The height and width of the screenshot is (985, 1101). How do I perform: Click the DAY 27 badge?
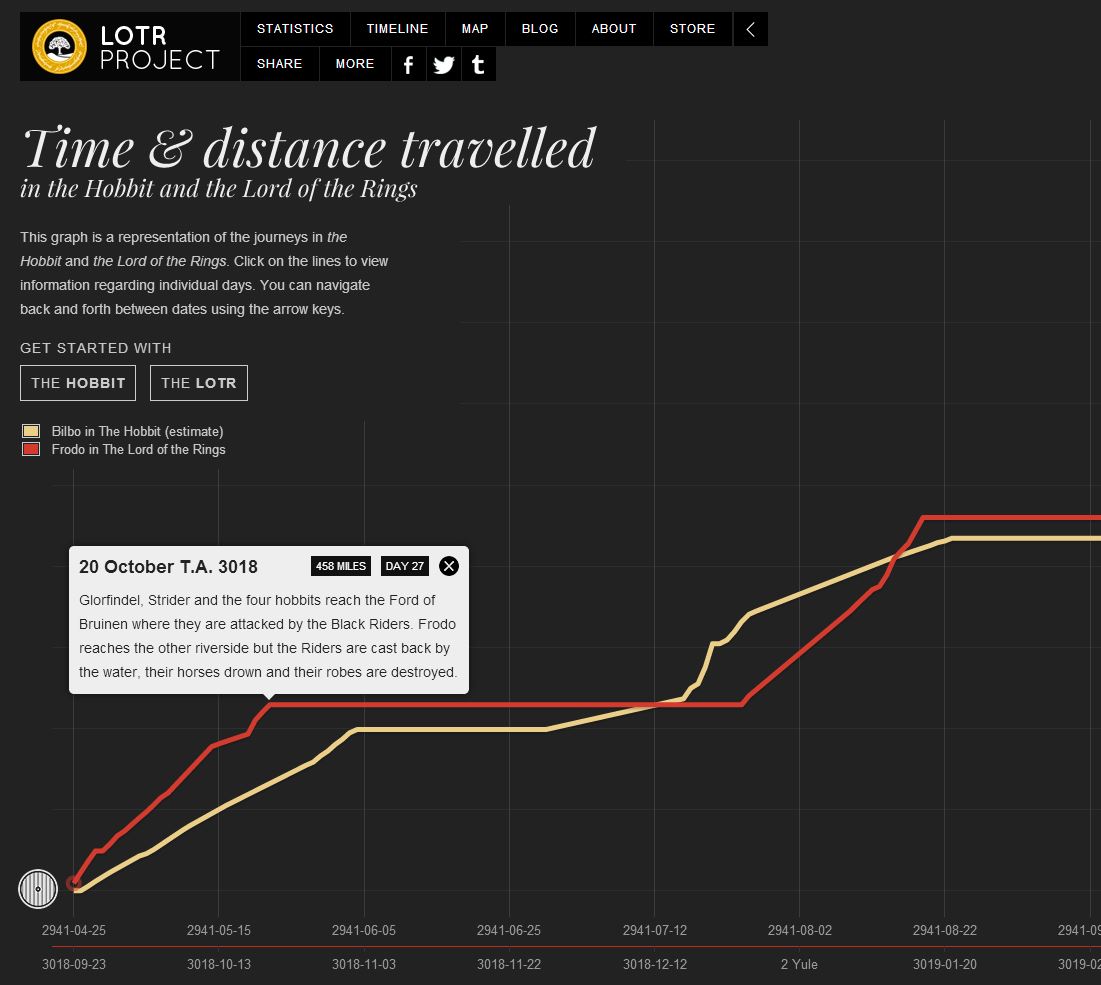[x=404, y=566]
